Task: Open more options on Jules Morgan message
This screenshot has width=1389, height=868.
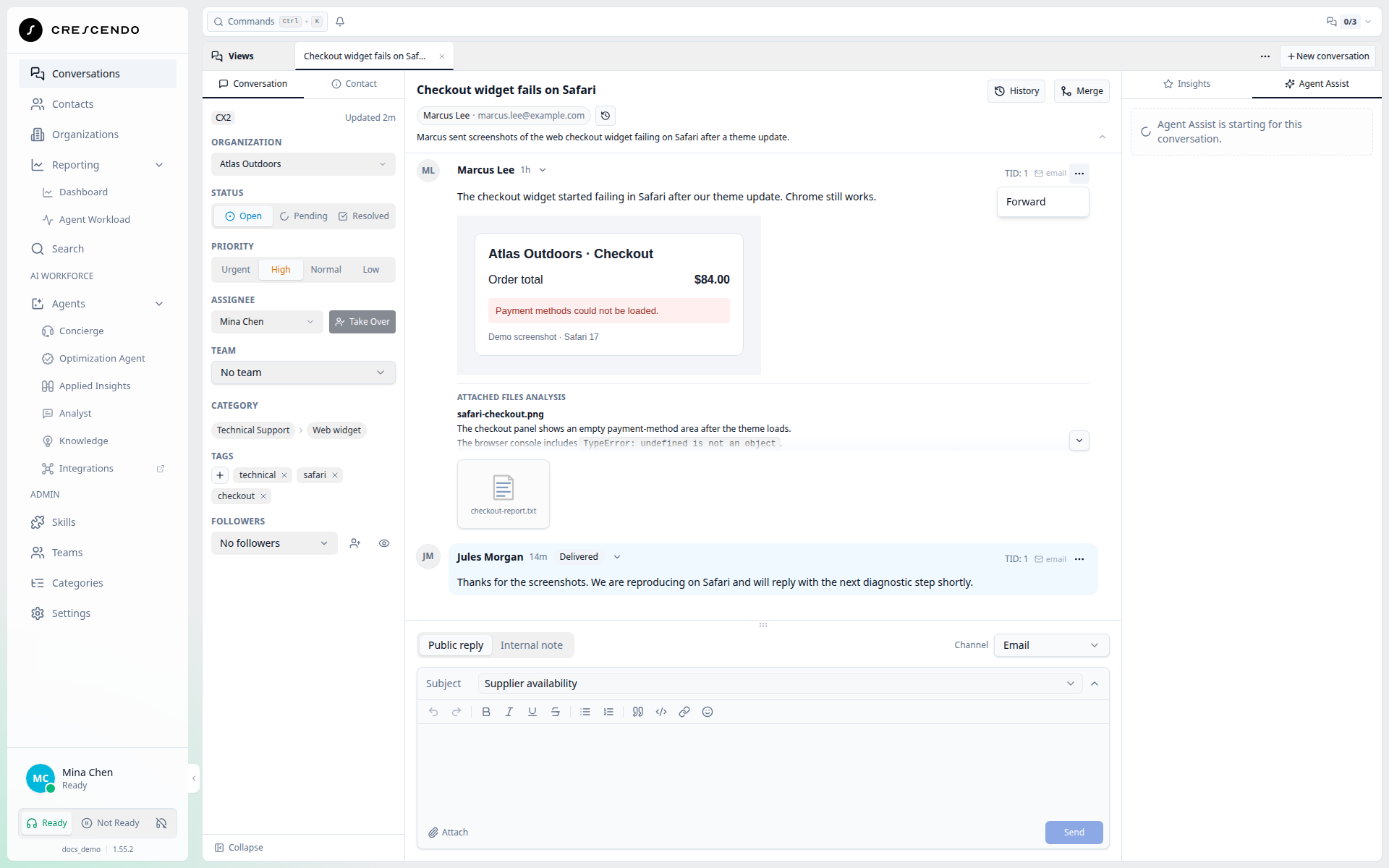Action: point(1079,559)
